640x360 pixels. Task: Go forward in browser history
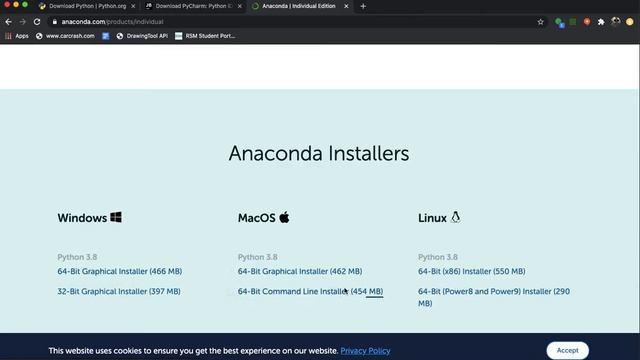23,22
